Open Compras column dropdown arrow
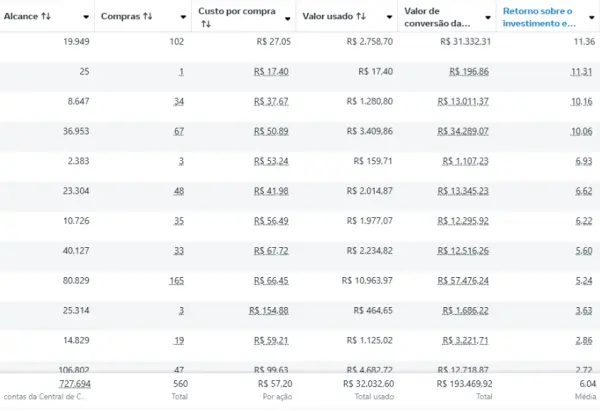Viewport: 600px width, 411px height. (183, 17)
